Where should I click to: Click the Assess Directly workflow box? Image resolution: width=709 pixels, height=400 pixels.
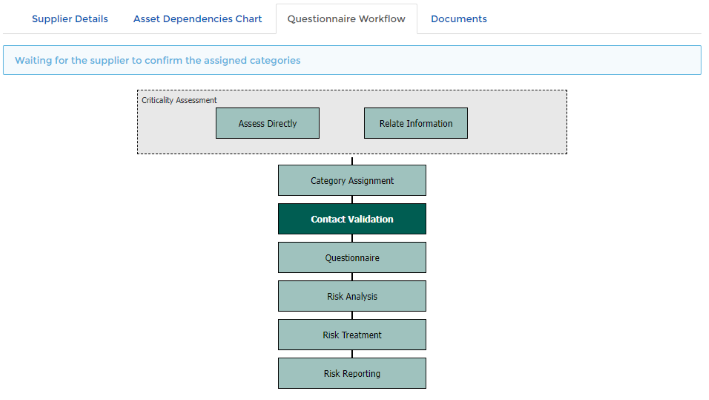point(268,123)
